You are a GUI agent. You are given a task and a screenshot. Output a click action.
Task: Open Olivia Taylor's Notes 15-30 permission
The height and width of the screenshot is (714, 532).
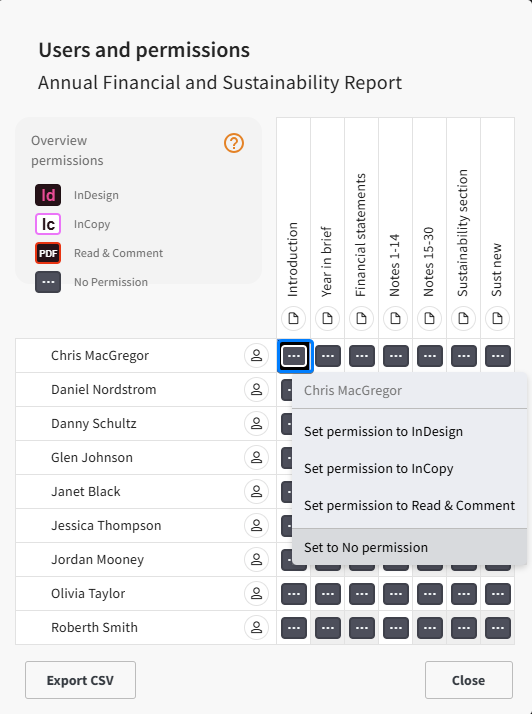point(430,594)
